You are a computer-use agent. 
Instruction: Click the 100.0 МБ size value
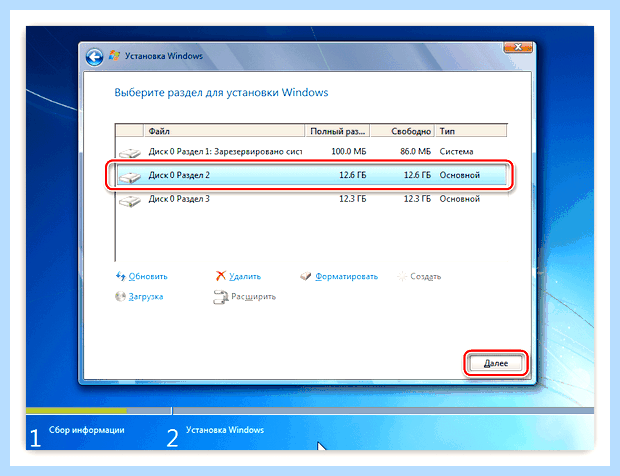349,151
